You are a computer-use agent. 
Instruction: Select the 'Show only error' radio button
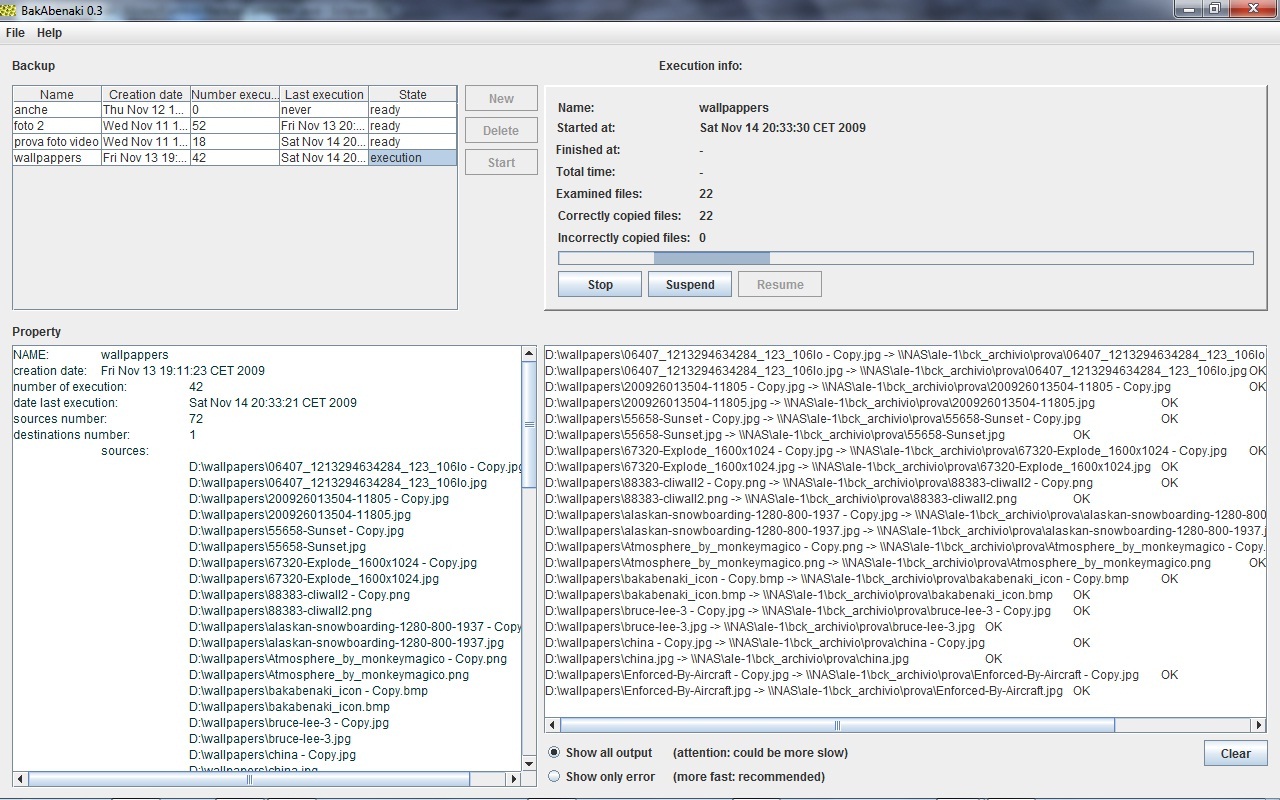point(555,776)
